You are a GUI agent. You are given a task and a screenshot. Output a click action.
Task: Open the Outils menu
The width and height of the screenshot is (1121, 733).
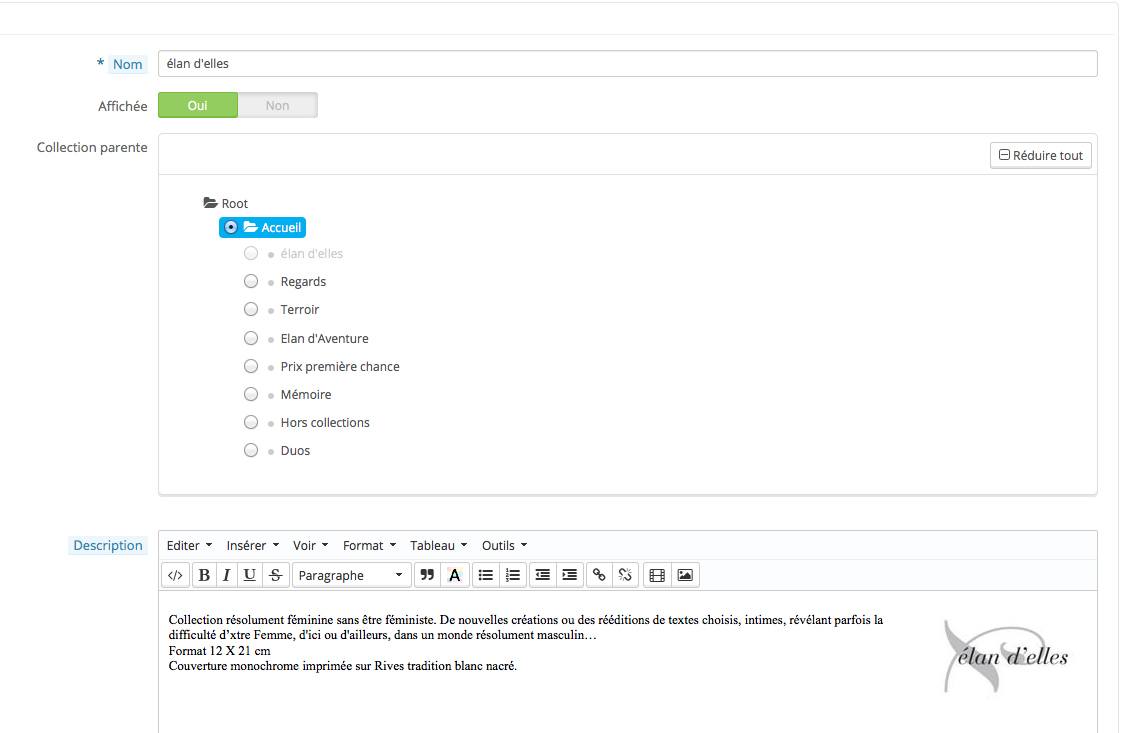[x=504, y=546]
